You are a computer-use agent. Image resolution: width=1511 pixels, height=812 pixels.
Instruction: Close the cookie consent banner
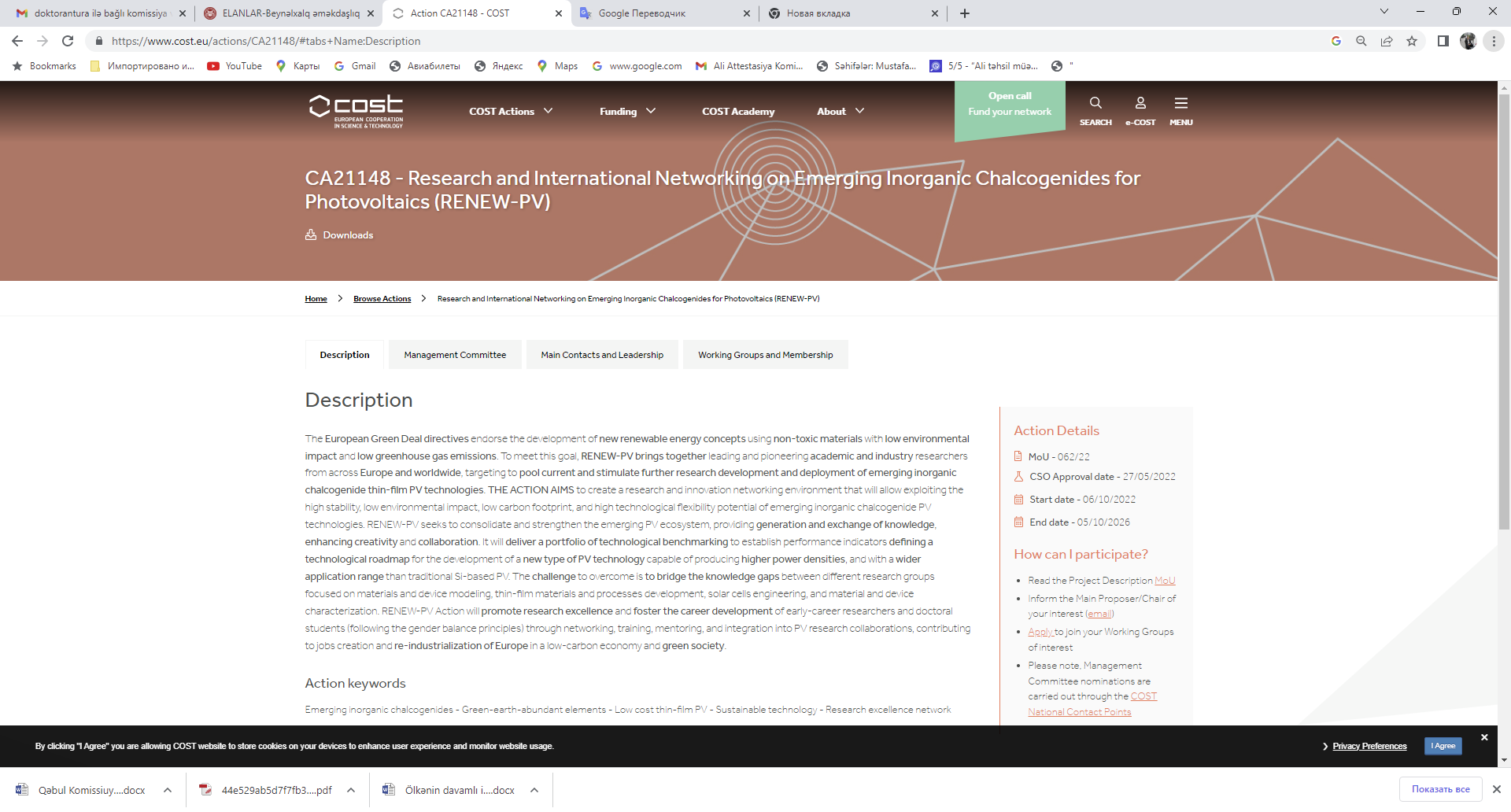(x=1484, y=737)
